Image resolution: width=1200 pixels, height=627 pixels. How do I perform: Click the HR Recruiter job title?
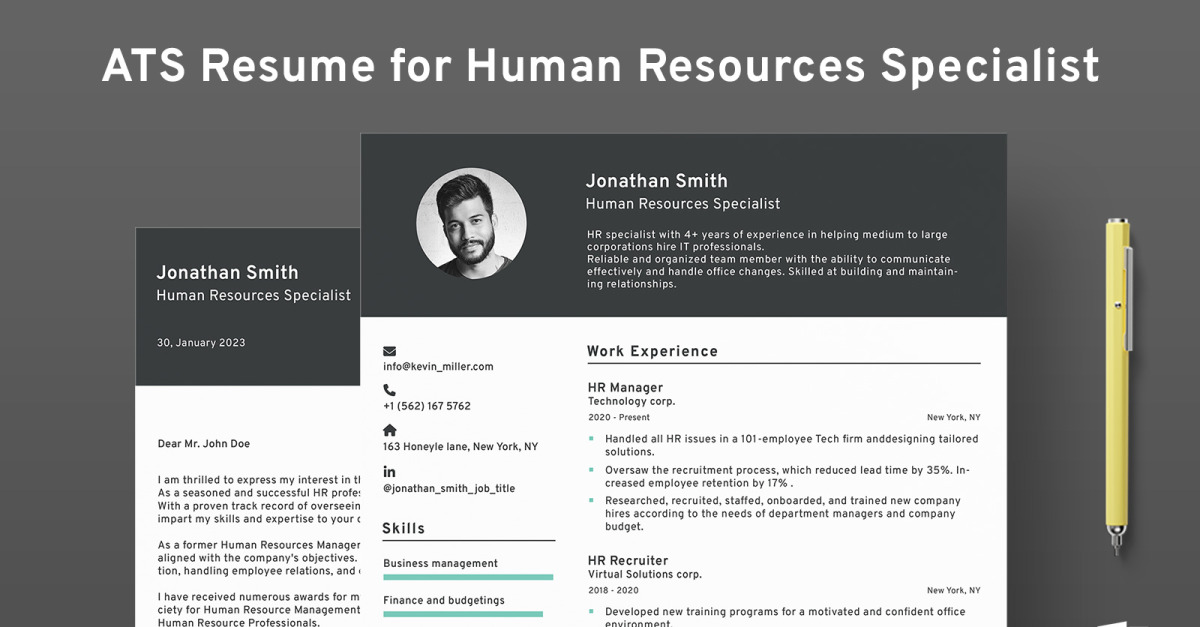coord(628,561)
